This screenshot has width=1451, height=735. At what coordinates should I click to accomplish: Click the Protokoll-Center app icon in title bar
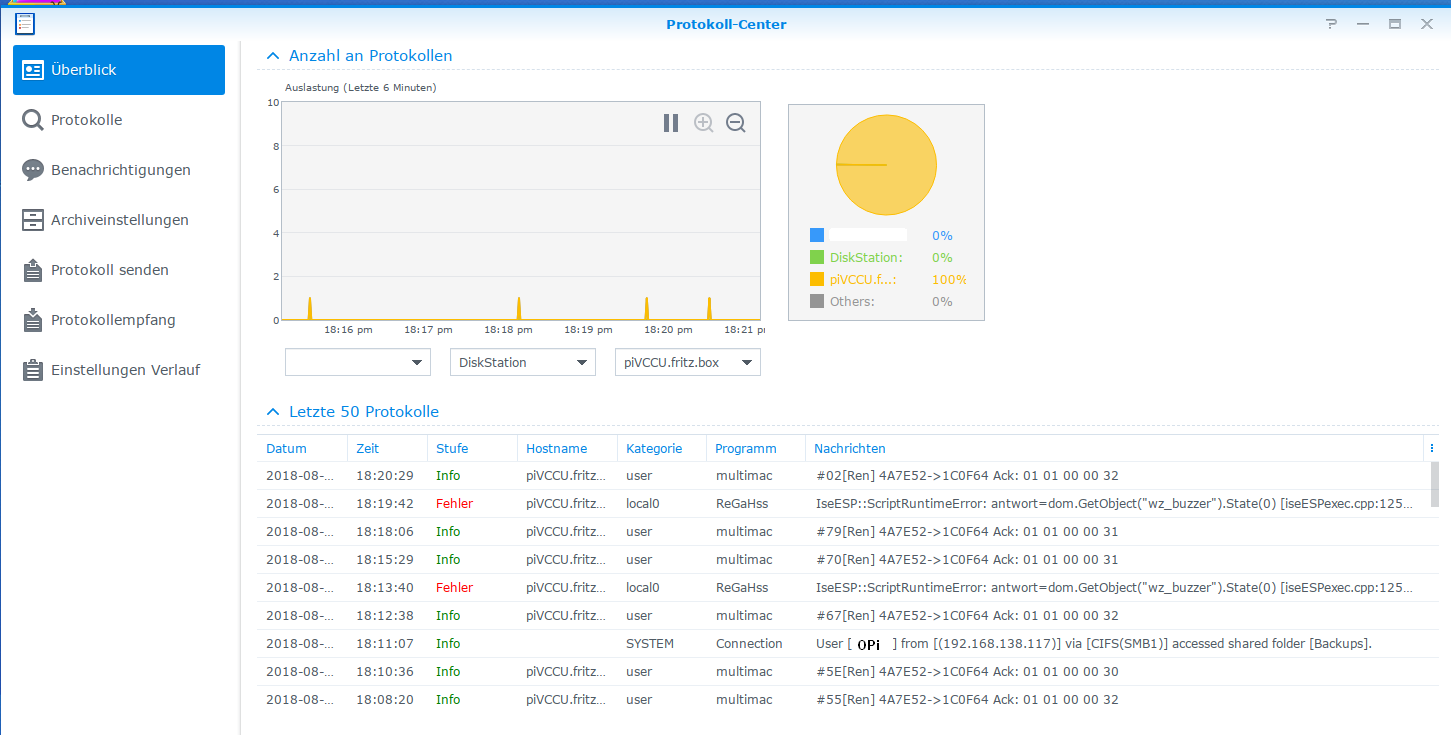(25, 24)
